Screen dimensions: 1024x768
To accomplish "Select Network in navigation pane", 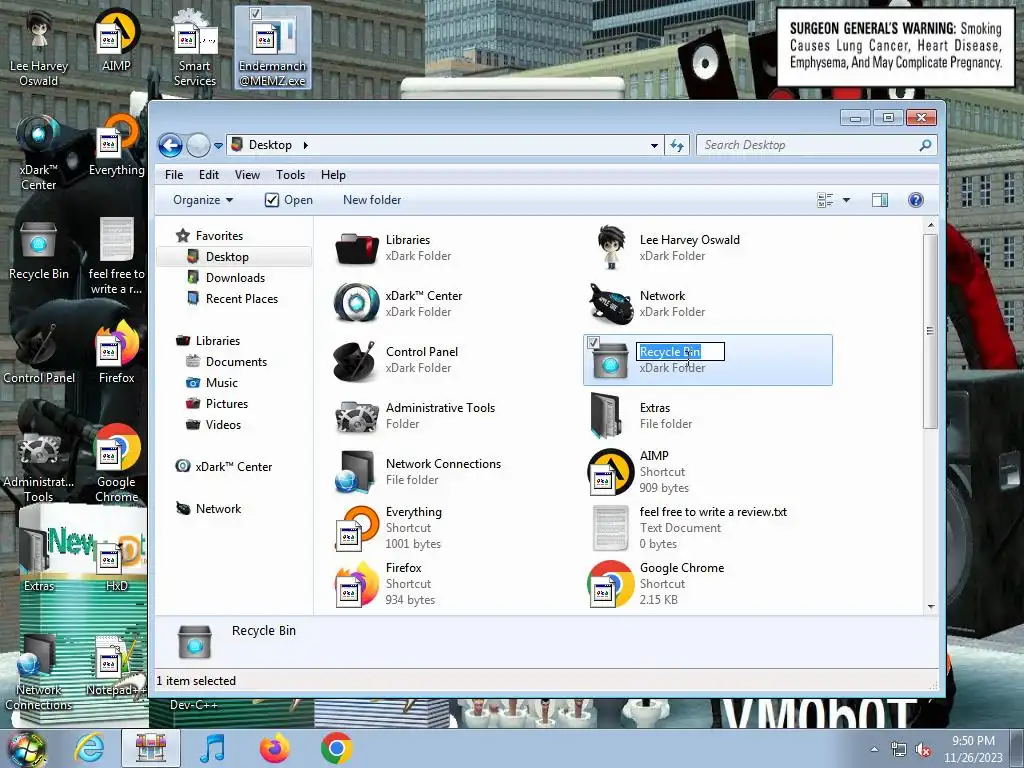I will point(218,509).
